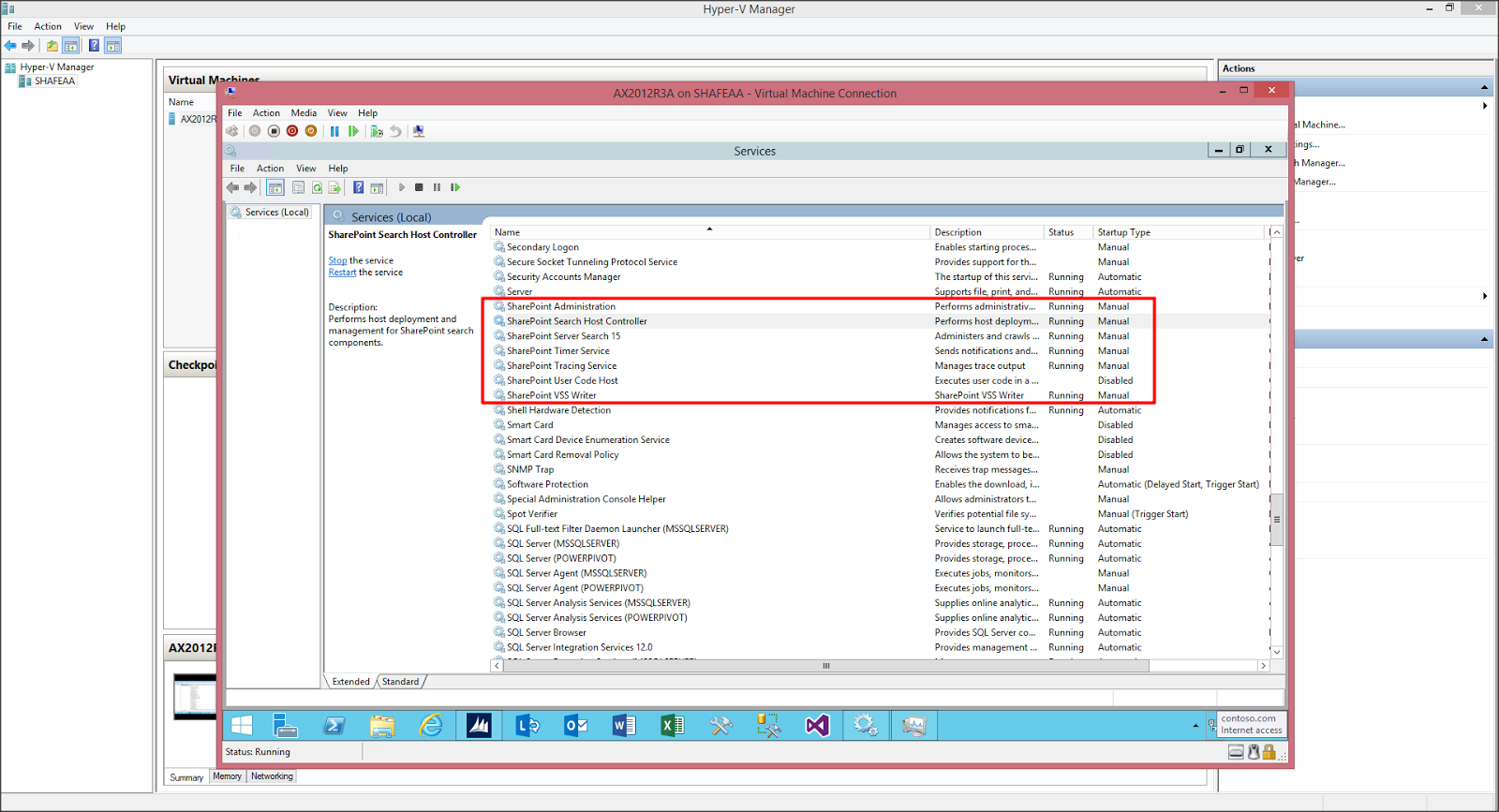
Task: Open the Hyper-V Manager File menu
Action: coord(15,27)
